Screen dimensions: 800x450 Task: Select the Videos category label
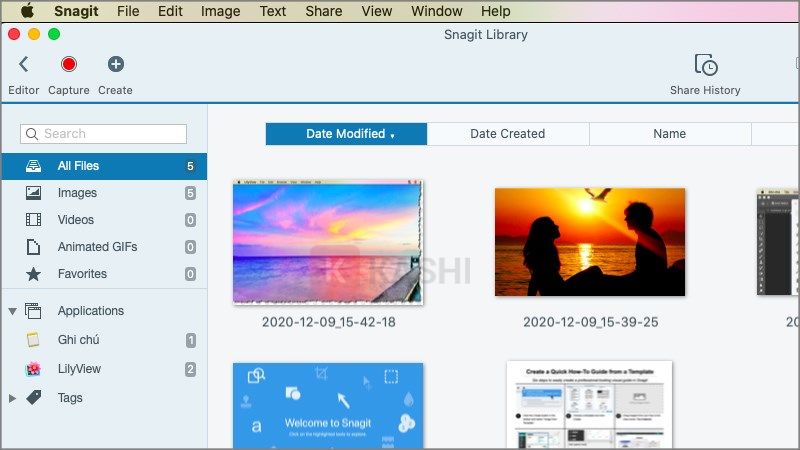click(x=76, y=220)
